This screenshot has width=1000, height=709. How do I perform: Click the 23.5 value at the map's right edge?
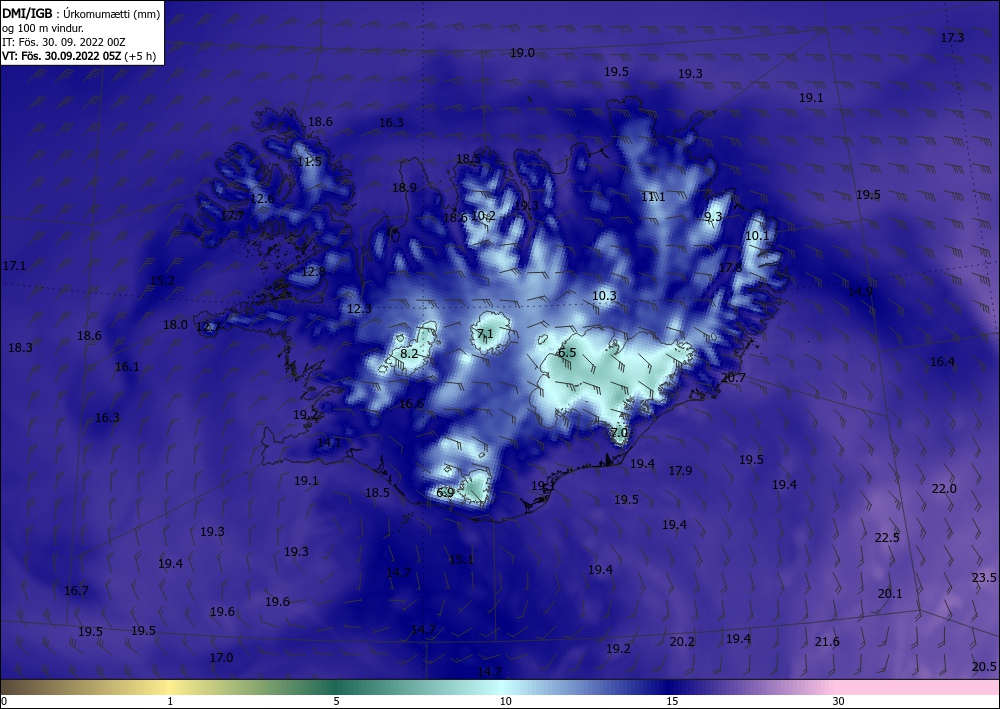983,578
